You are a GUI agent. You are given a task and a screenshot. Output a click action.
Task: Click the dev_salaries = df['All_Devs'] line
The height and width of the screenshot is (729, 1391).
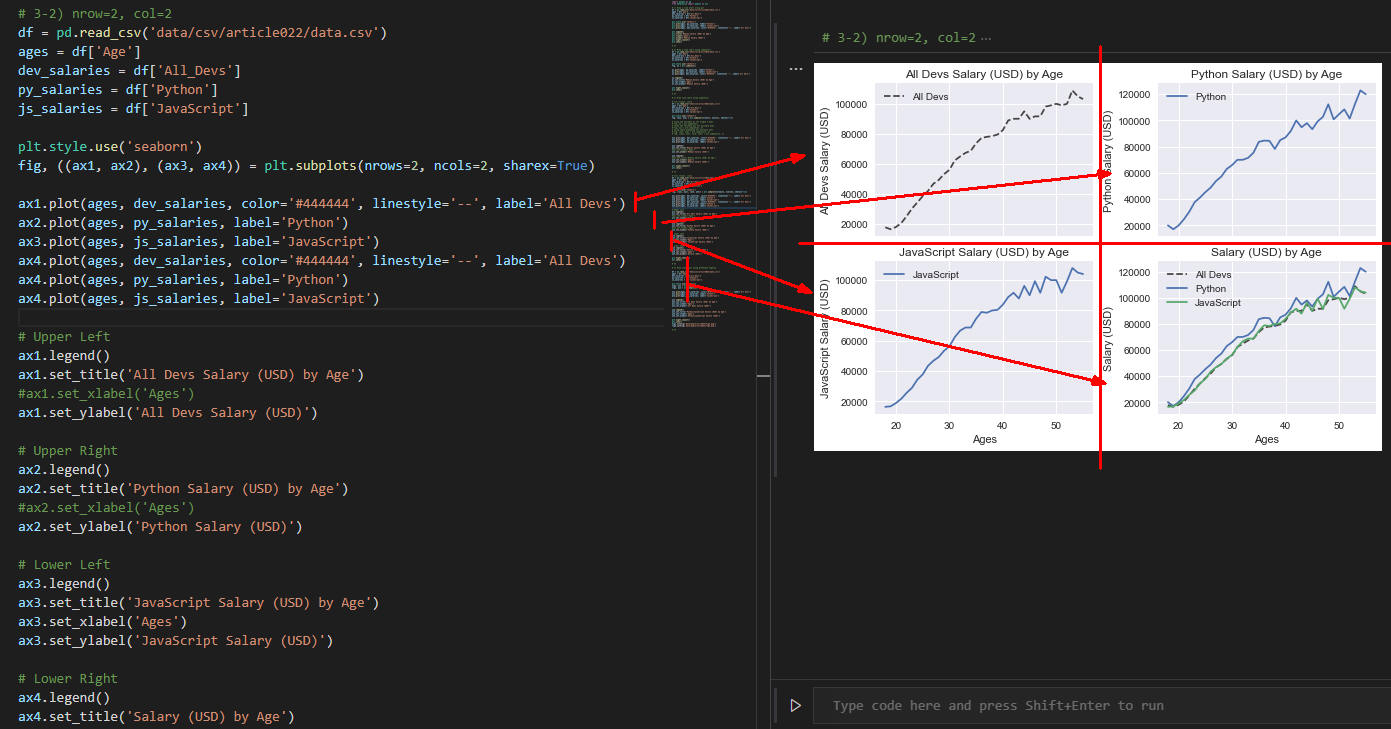129,70
